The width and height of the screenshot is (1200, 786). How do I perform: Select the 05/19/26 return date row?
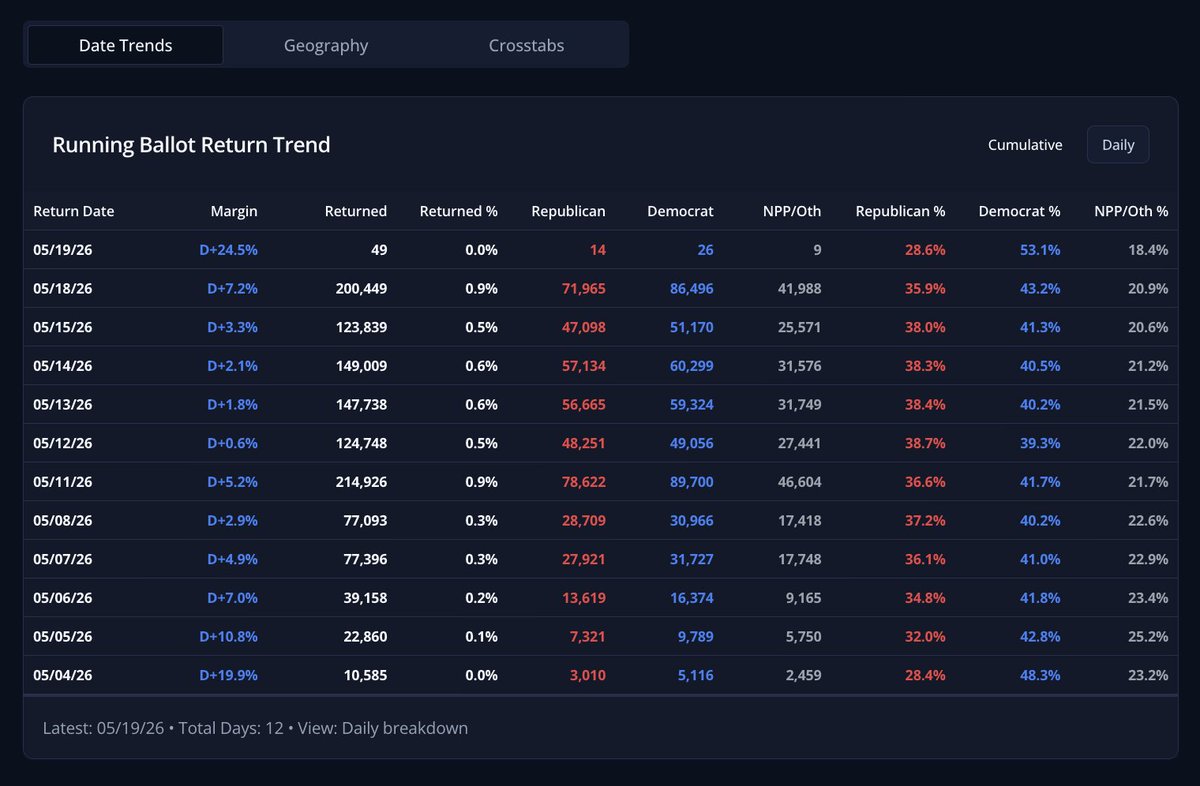[600, 250]
